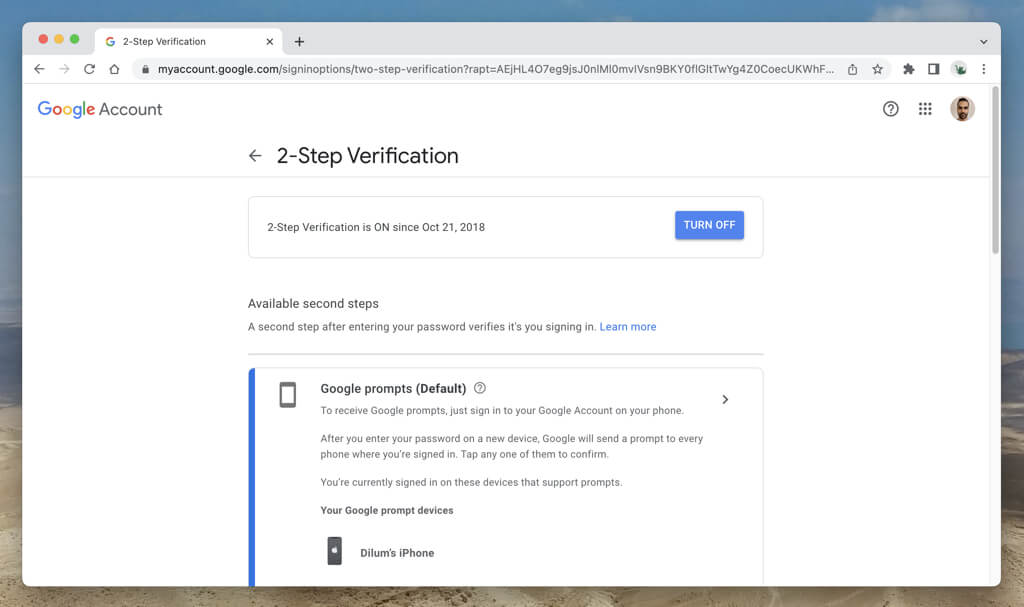Open the Chrome three-dot menu
The width and height of the screenshot is (1024, 607).
tap(984, 69)
